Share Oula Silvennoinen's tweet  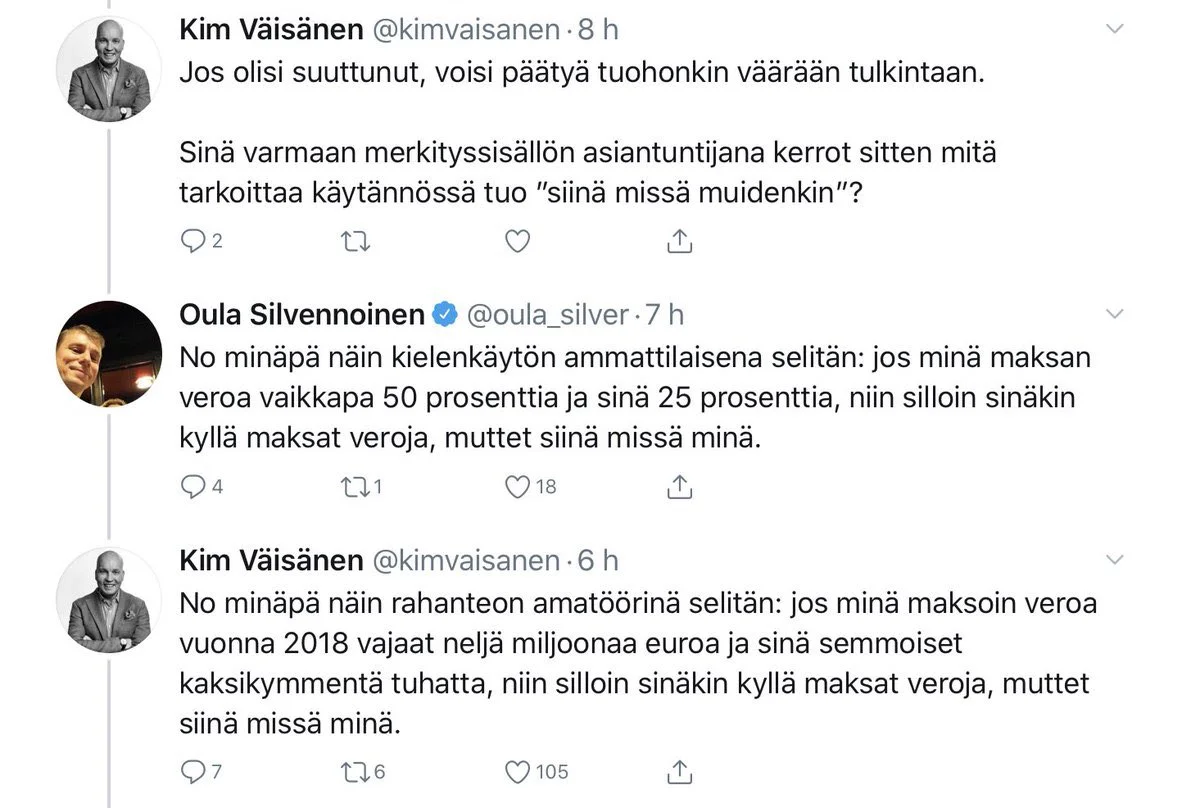tap(679, 487)
